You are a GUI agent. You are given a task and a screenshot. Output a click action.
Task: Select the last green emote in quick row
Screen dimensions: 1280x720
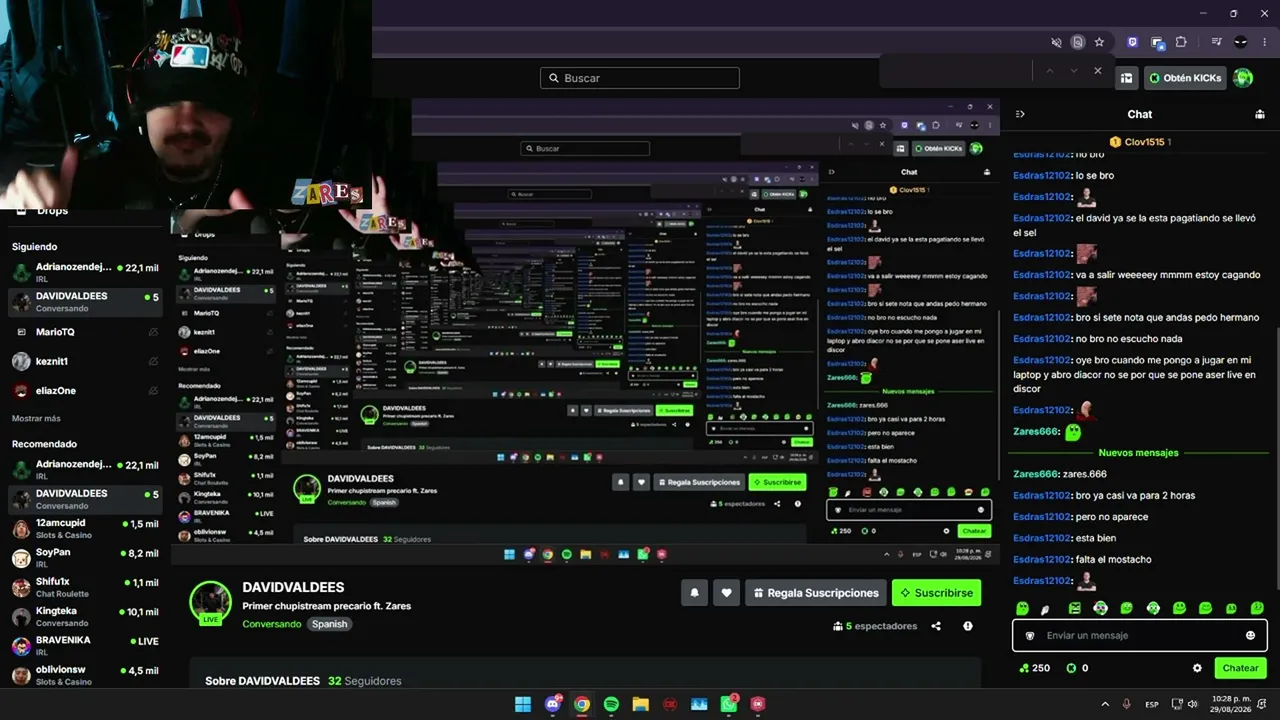[1257, 608]
